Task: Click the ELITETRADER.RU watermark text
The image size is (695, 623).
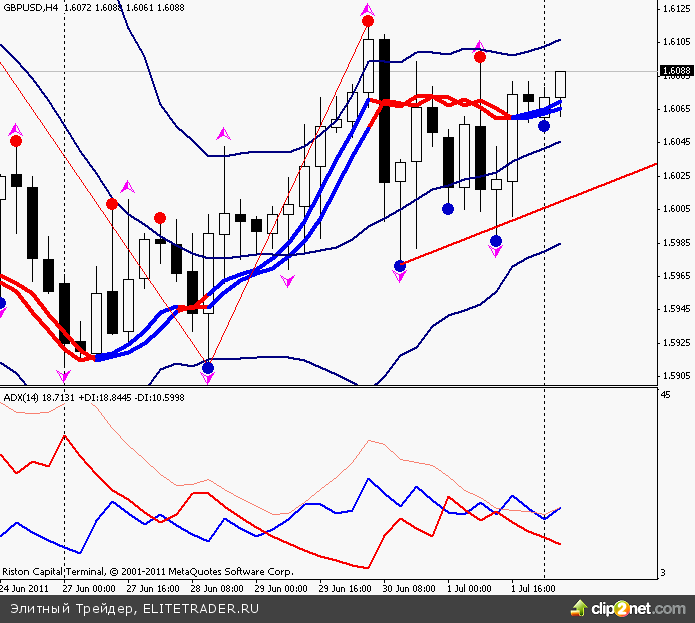Action: coord(201,608)
